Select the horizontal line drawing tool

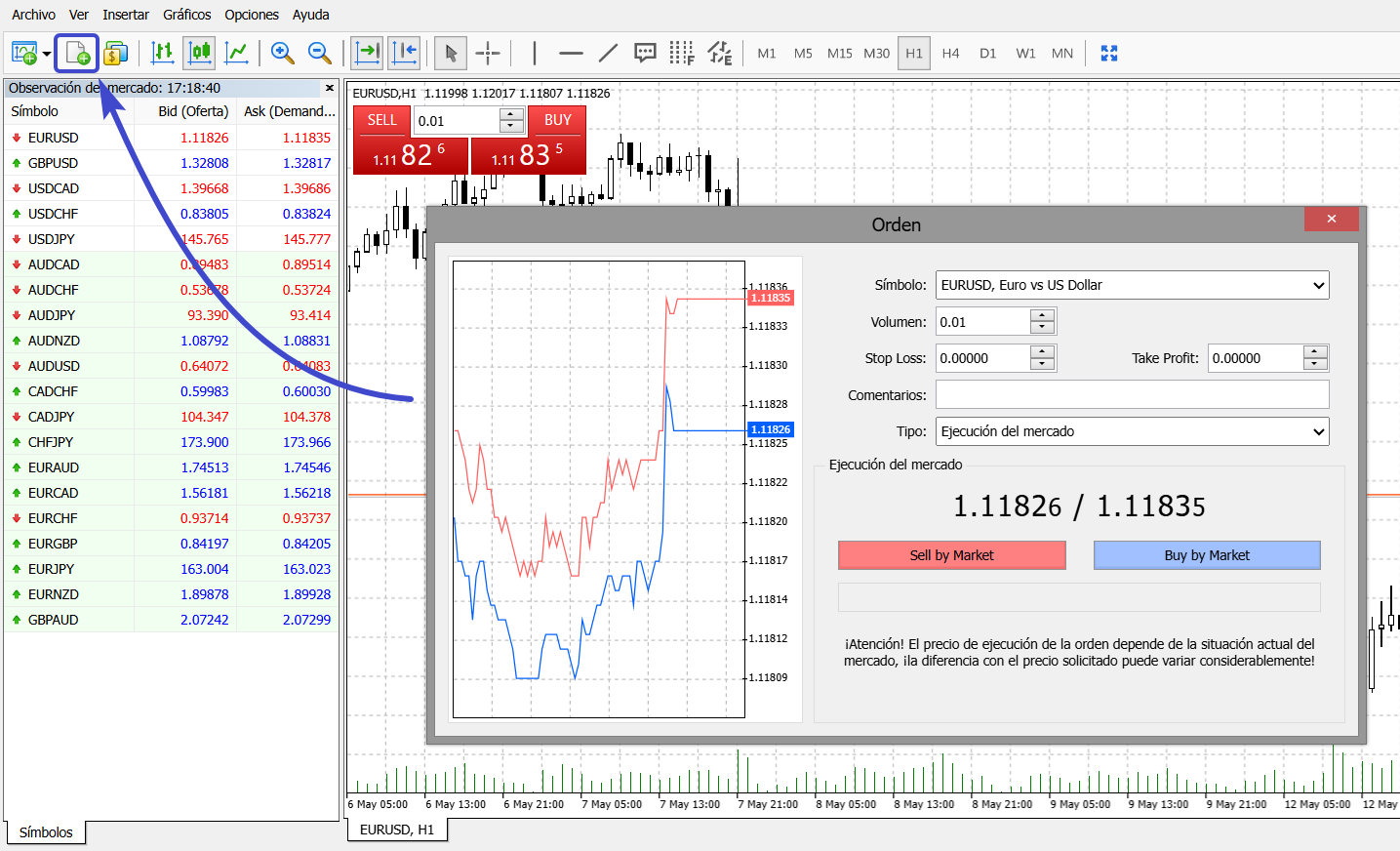[x=571, y=53]
